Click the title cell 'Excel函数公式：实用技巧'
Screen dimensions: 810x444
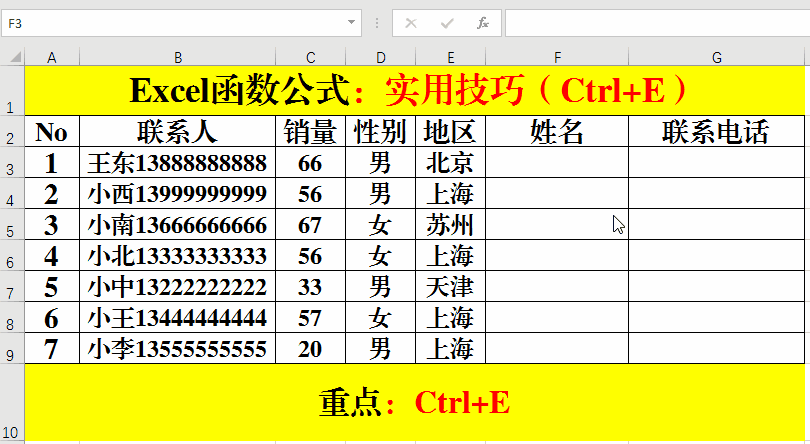[415, 91]
